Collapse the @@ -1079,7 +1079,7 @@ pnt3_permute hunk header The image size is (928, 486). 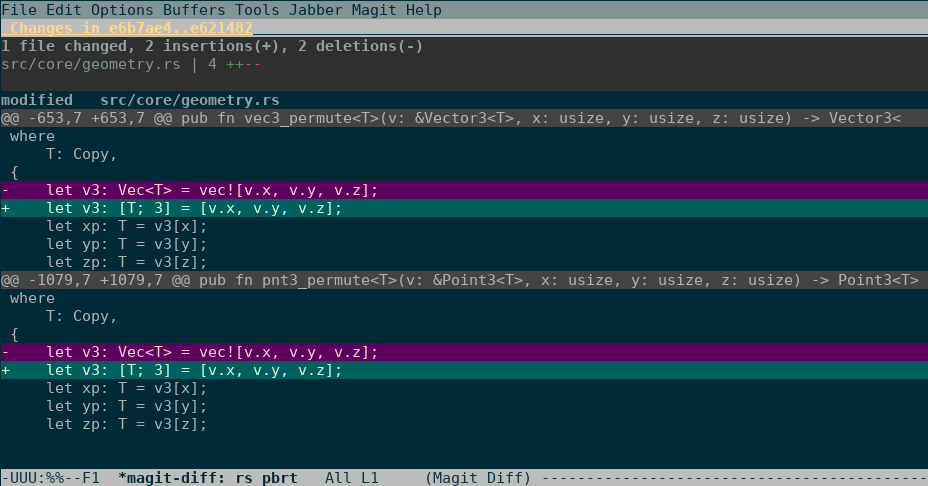coord(464,280)
